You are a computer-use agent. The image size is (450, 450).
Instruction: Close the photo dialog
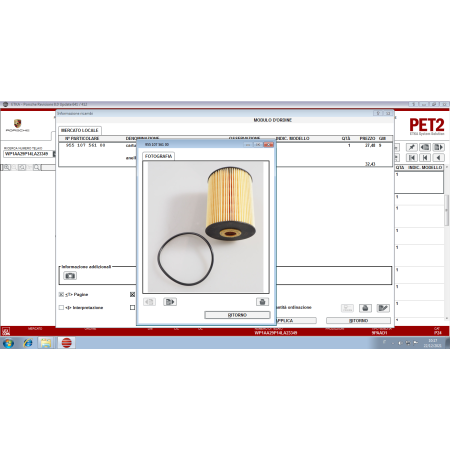pos(268,144)
